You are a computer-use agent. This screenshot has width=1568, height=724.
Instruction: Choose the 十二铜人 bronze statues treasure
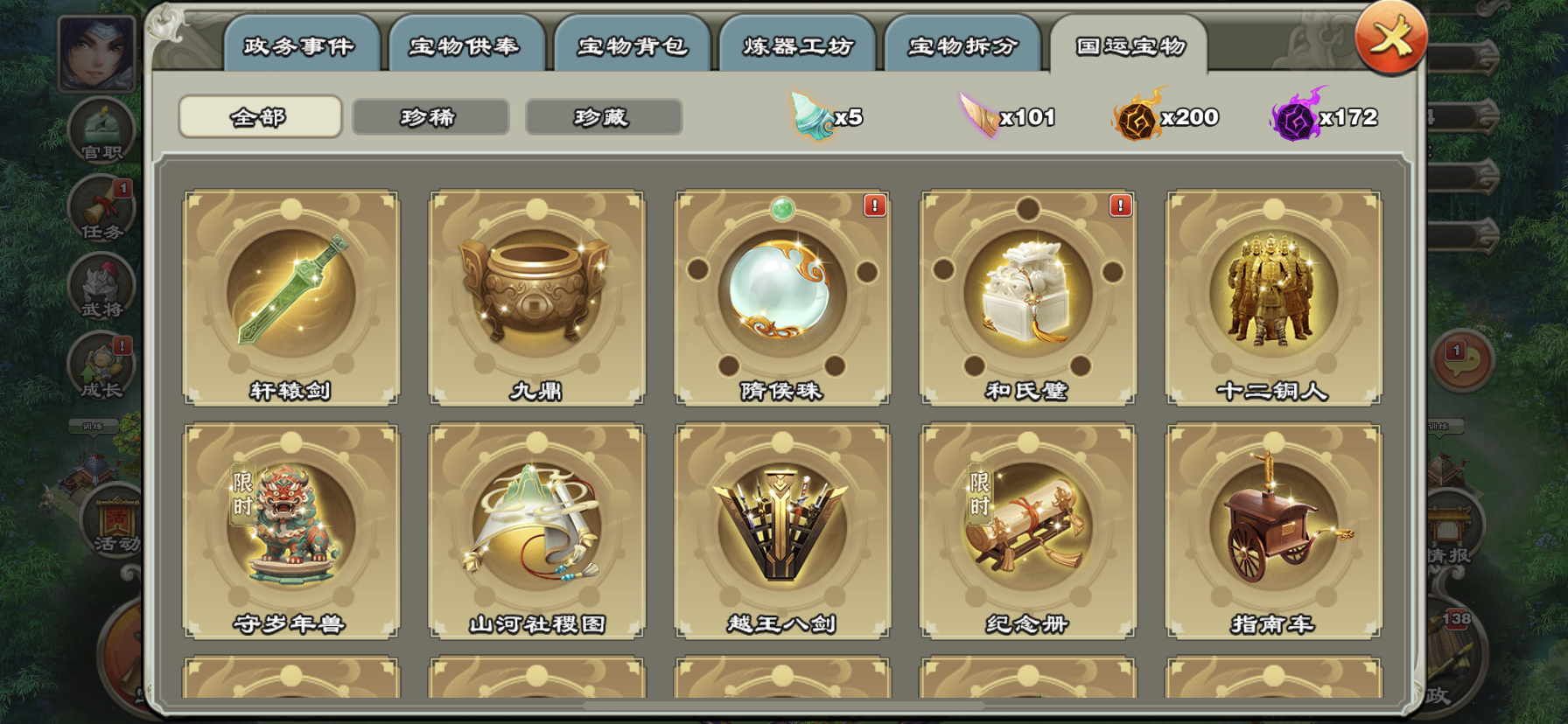point(1274,297)
